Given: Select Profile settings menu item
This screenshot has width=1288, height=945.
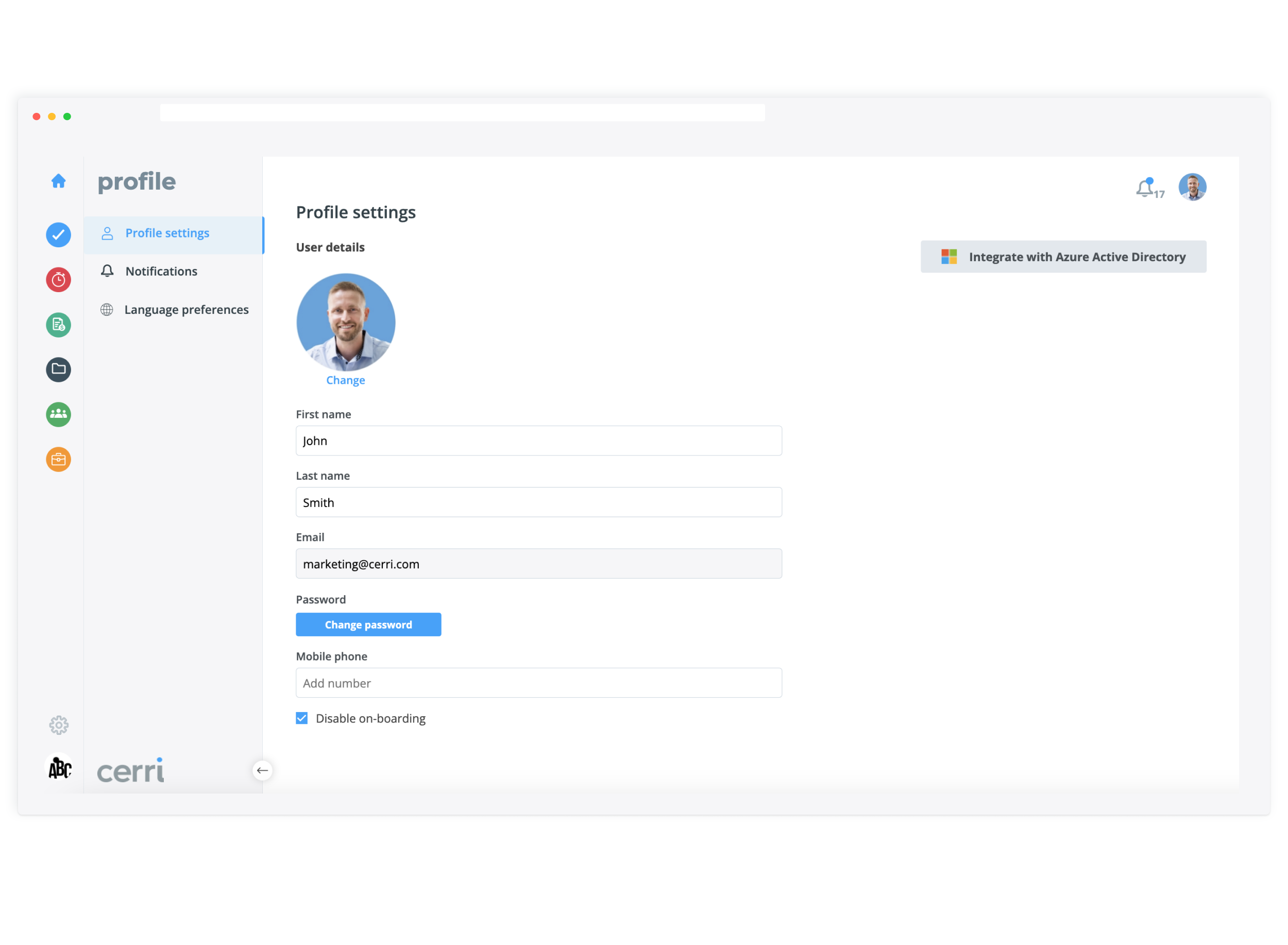Looking at the screenshot, I should click(x=167, y=233).
